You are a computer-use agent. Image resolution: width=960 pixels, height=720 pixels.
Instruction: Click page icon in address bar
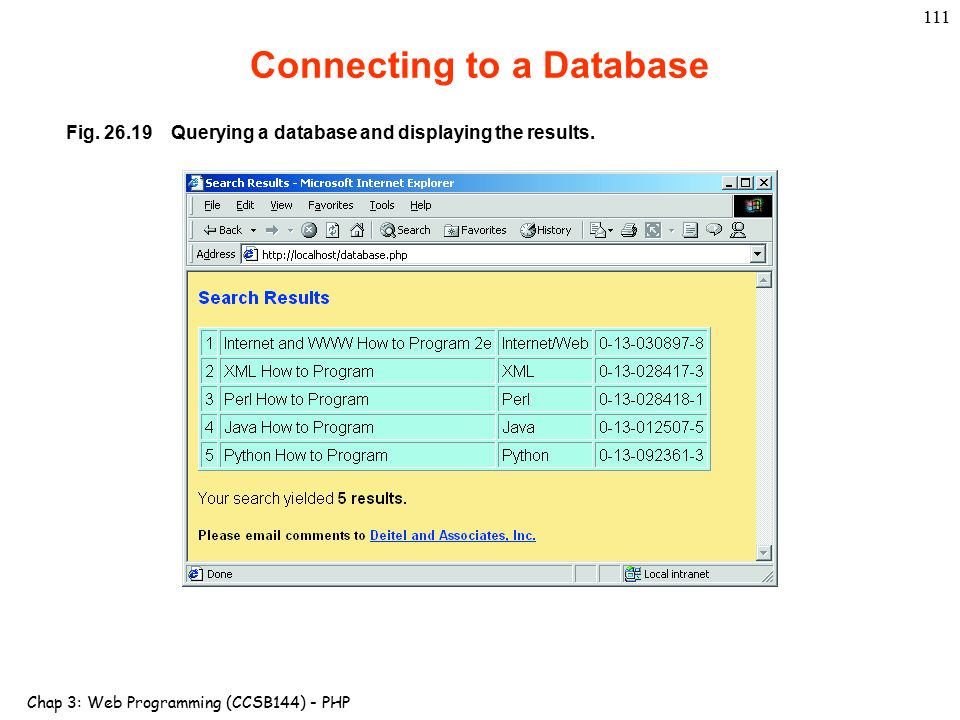[250, 254]
